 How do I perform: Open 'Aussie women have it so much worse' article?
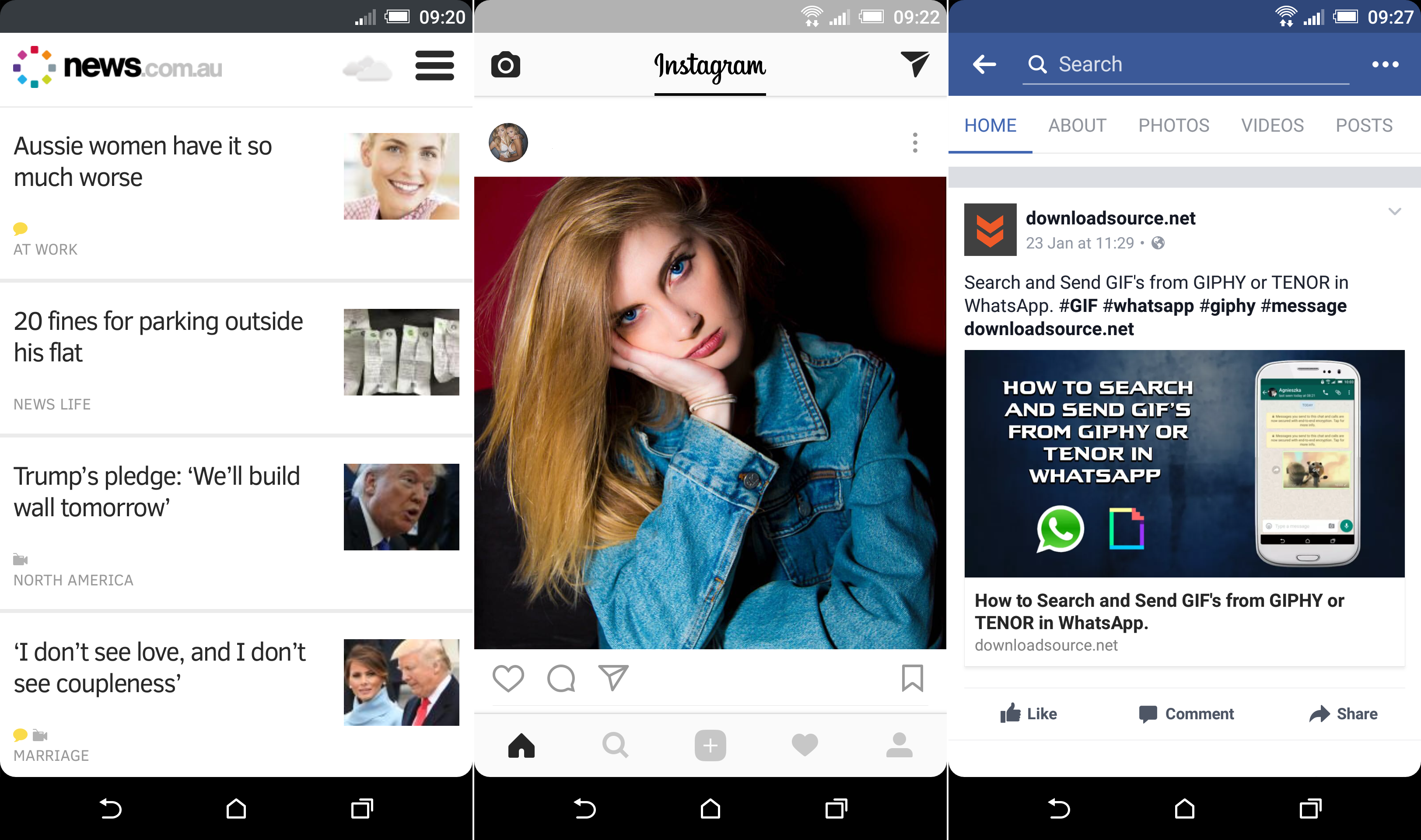[x=143, y=161]
